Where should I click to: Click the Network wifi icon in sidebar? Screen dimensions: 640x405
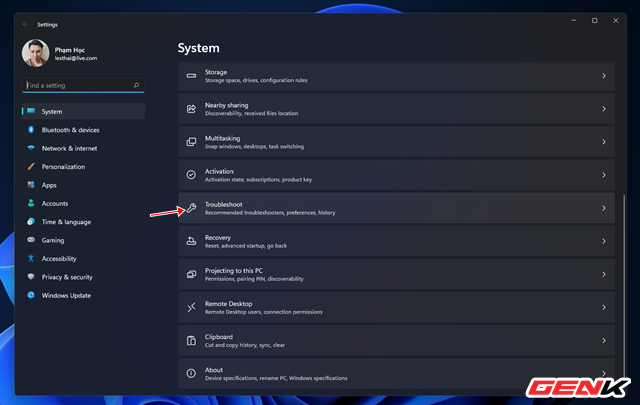pyautogui.click(x=31, y=148)
